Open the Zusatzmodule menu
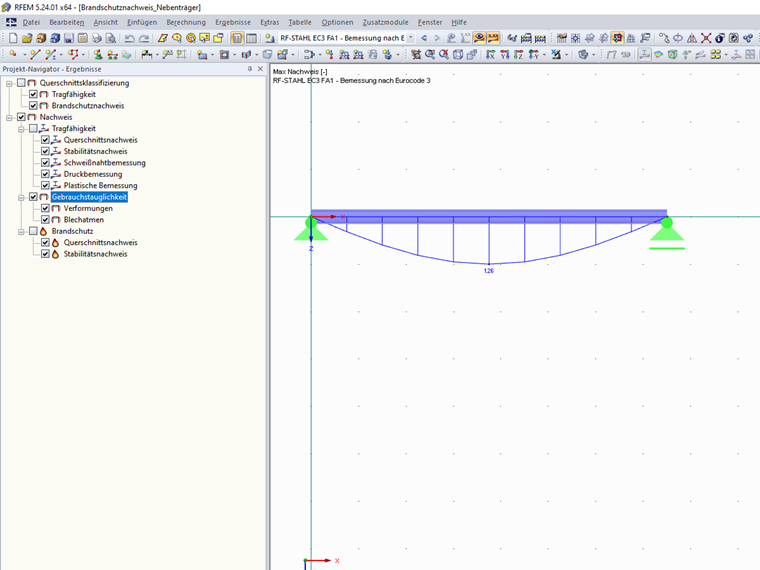 pos(385,22)
